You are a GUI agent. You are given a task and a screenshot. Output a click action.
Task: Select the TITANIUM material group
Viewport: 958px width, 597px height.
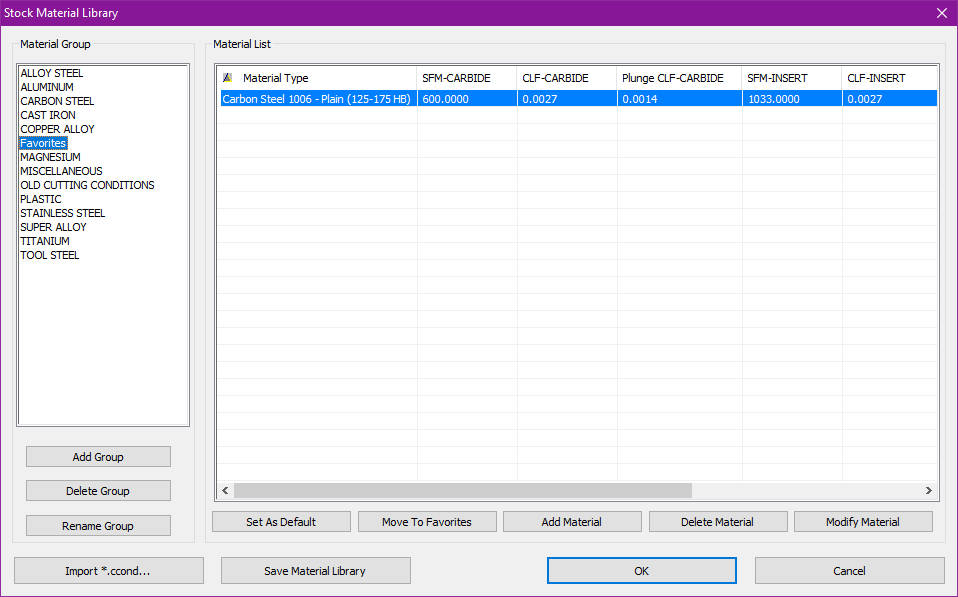[x=44, y=240]
